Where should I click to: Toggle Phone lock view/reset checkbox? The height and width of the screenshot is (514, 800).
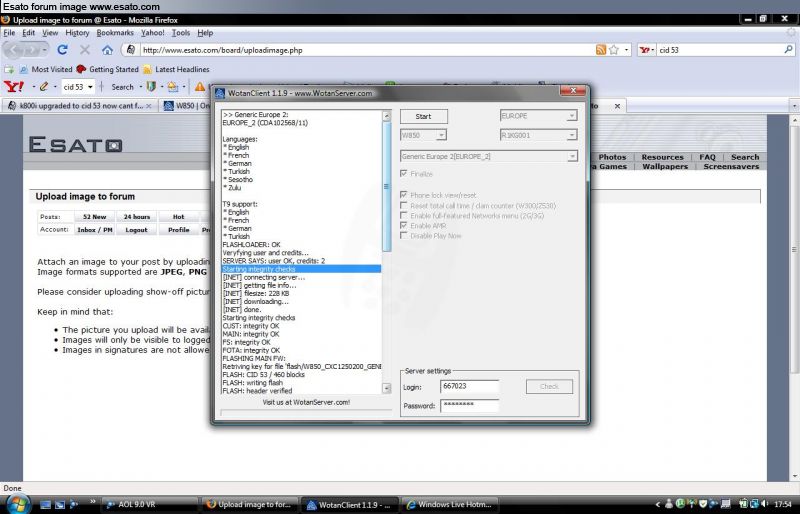pyautogui.click(x=404, y=195)
